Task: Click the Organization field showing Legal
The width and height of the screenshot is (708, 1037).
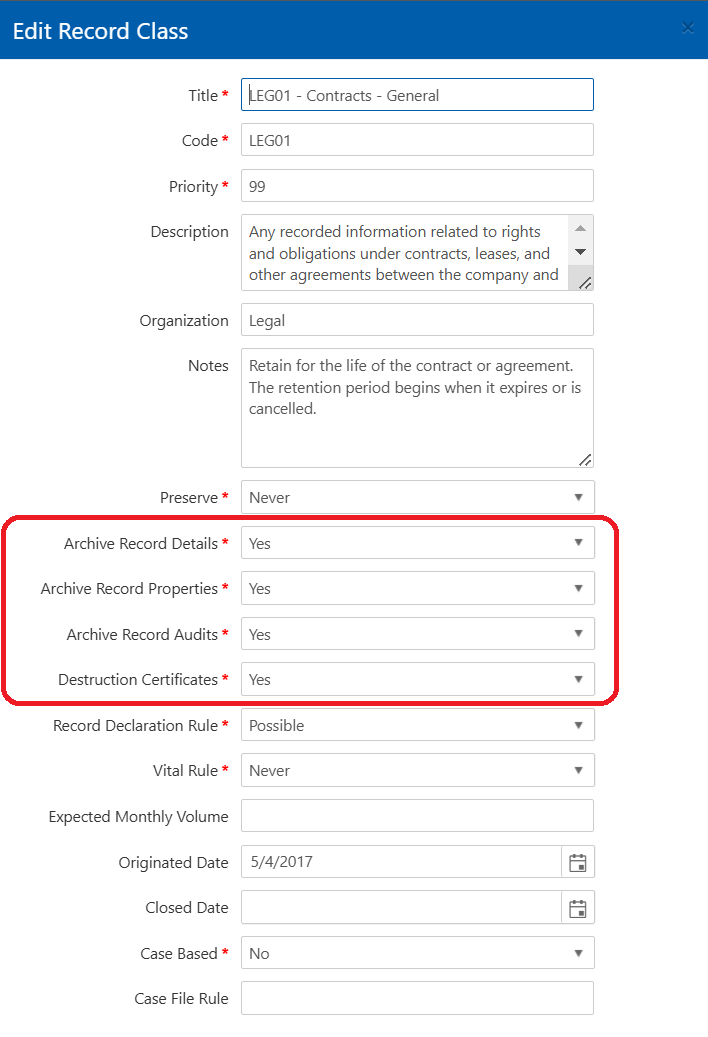Action: [417, 320]
